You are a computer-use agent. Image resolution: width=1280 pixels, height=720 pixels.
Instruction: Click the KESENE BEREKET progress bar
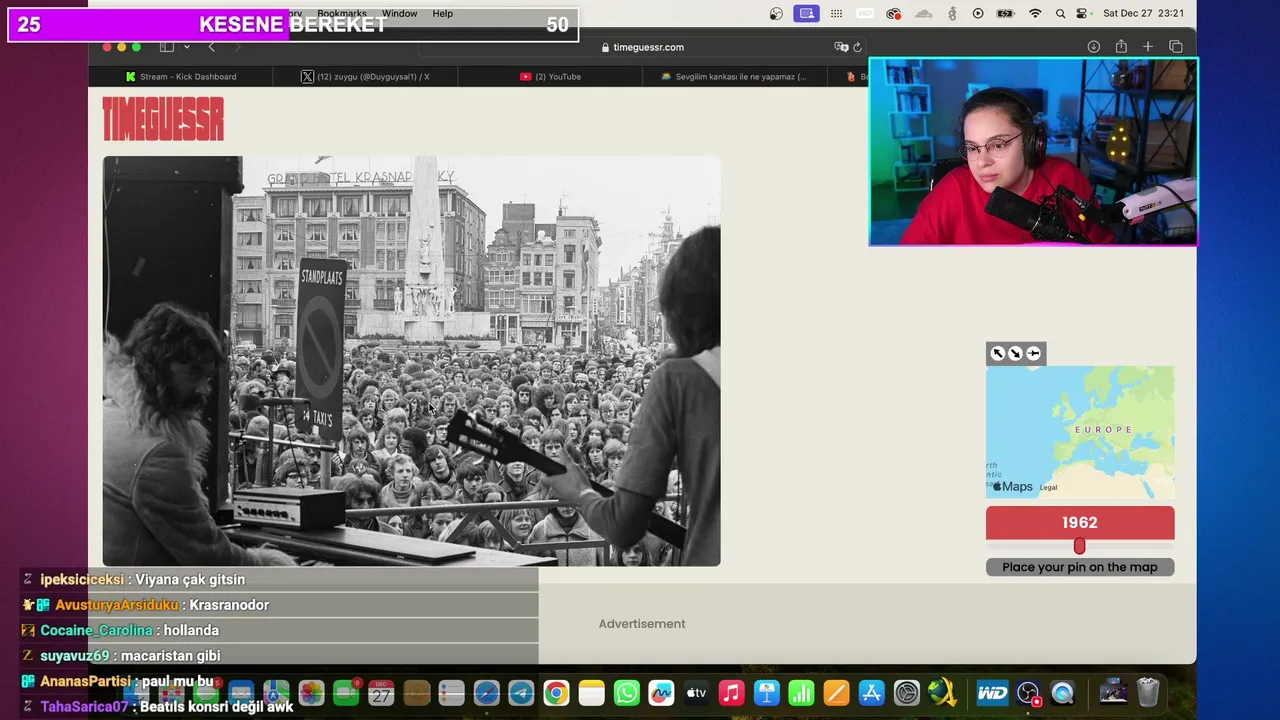pyautogui.click(x=293, y=25)
